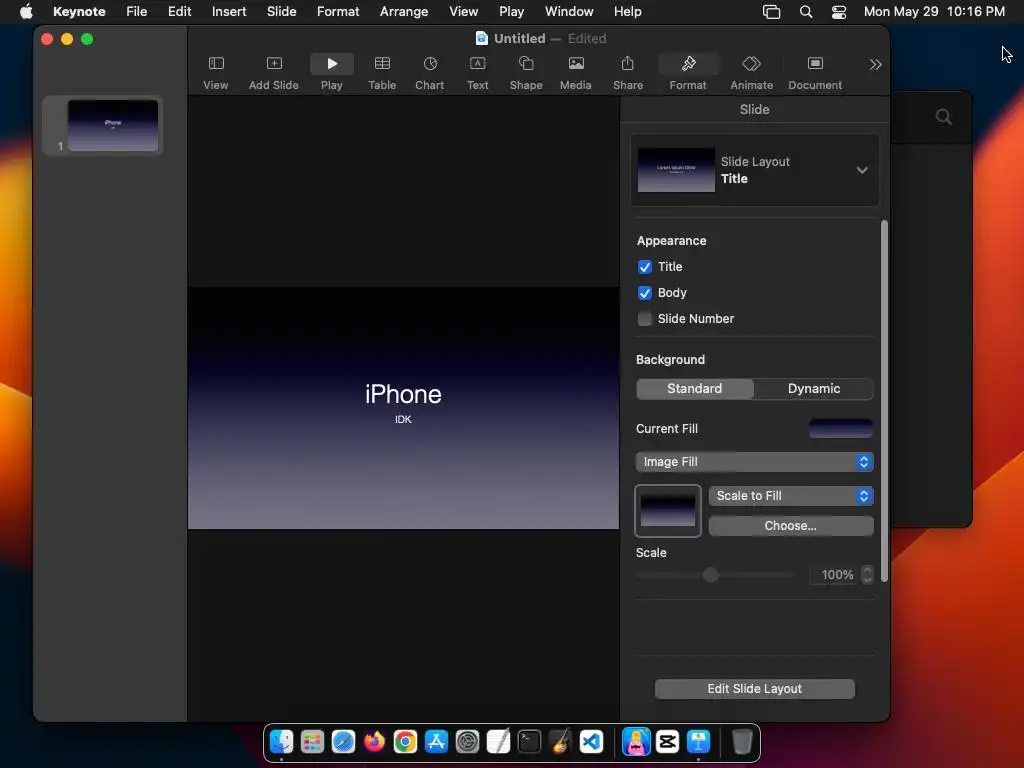Image resolution: width=1024 pixels, height=768 pixels.
Task: Open the Arrange menu
Action: [404, 12]
